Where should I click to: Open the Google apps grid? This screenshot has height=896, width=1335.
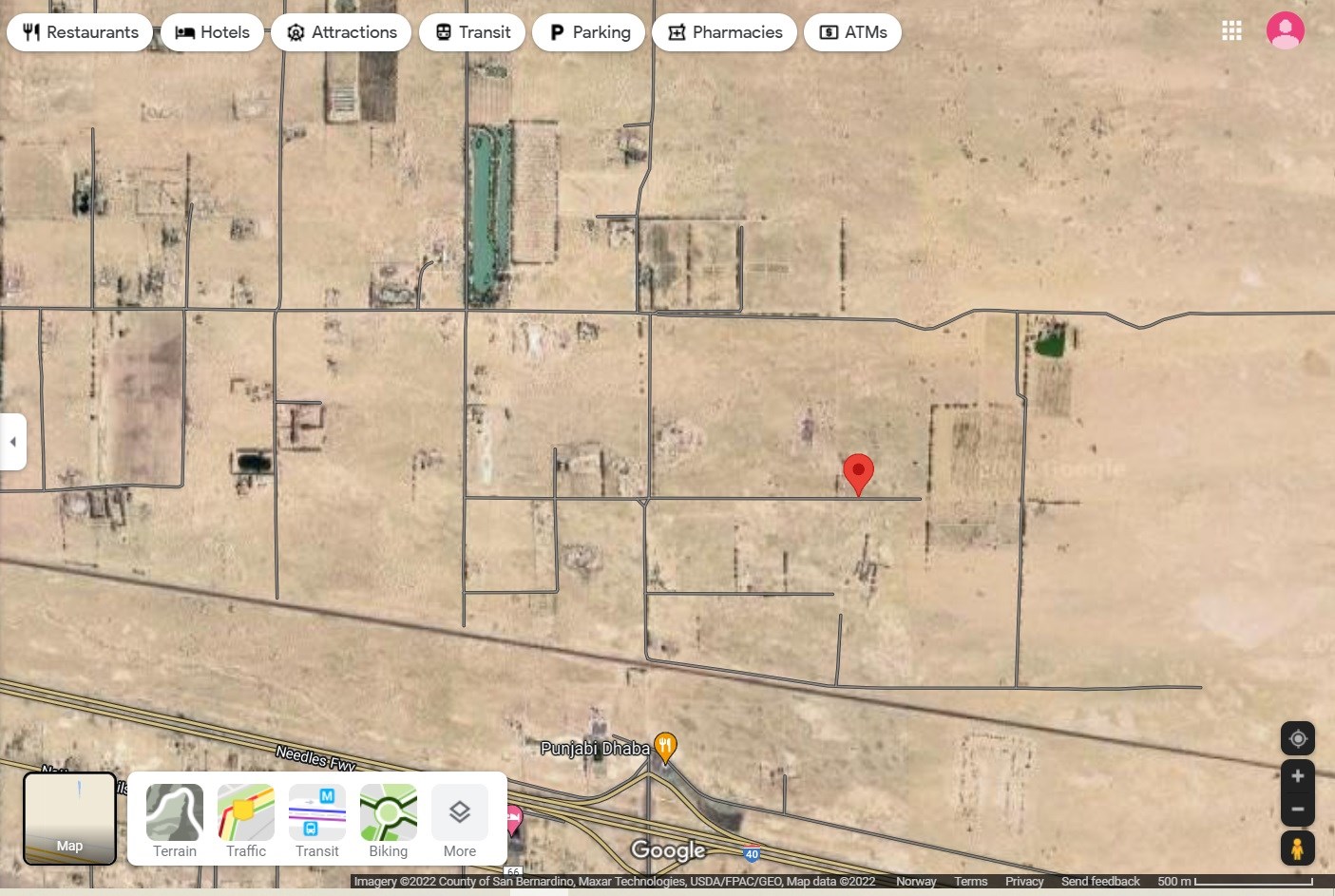point(1231,31)
